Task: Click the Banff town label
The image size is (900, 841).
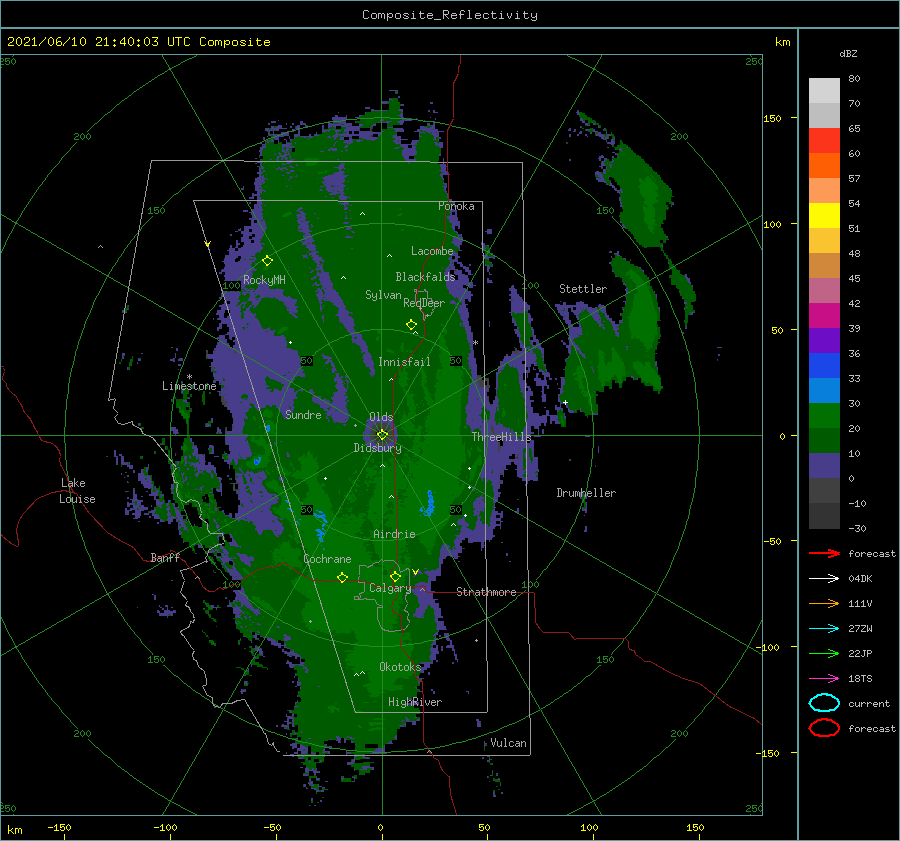Action: 165,557
